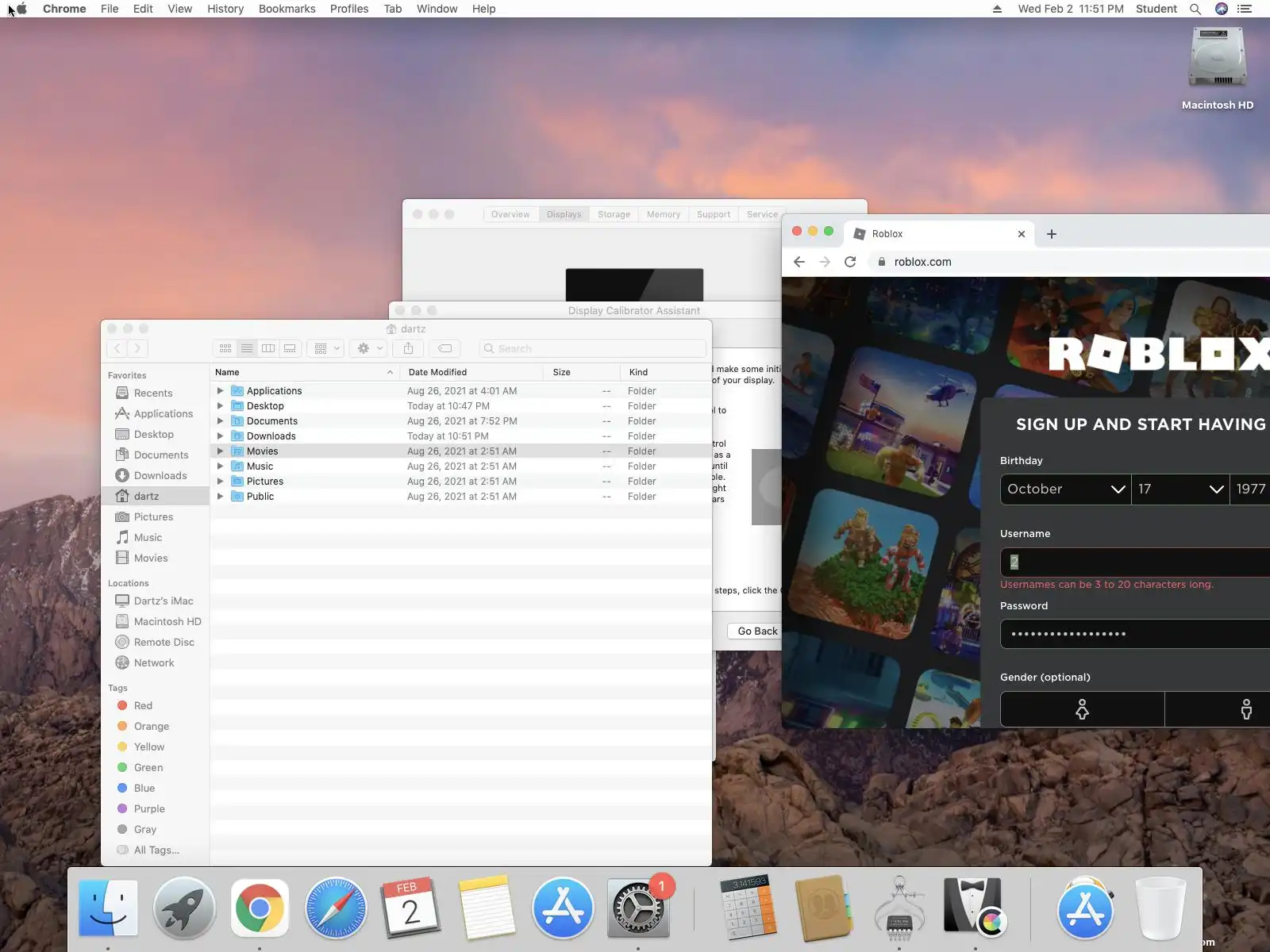Viewport: 1270px width, 952px height.
Task: Open the birthday month dropdown showing October
Action: click(x=1065, y=489)
